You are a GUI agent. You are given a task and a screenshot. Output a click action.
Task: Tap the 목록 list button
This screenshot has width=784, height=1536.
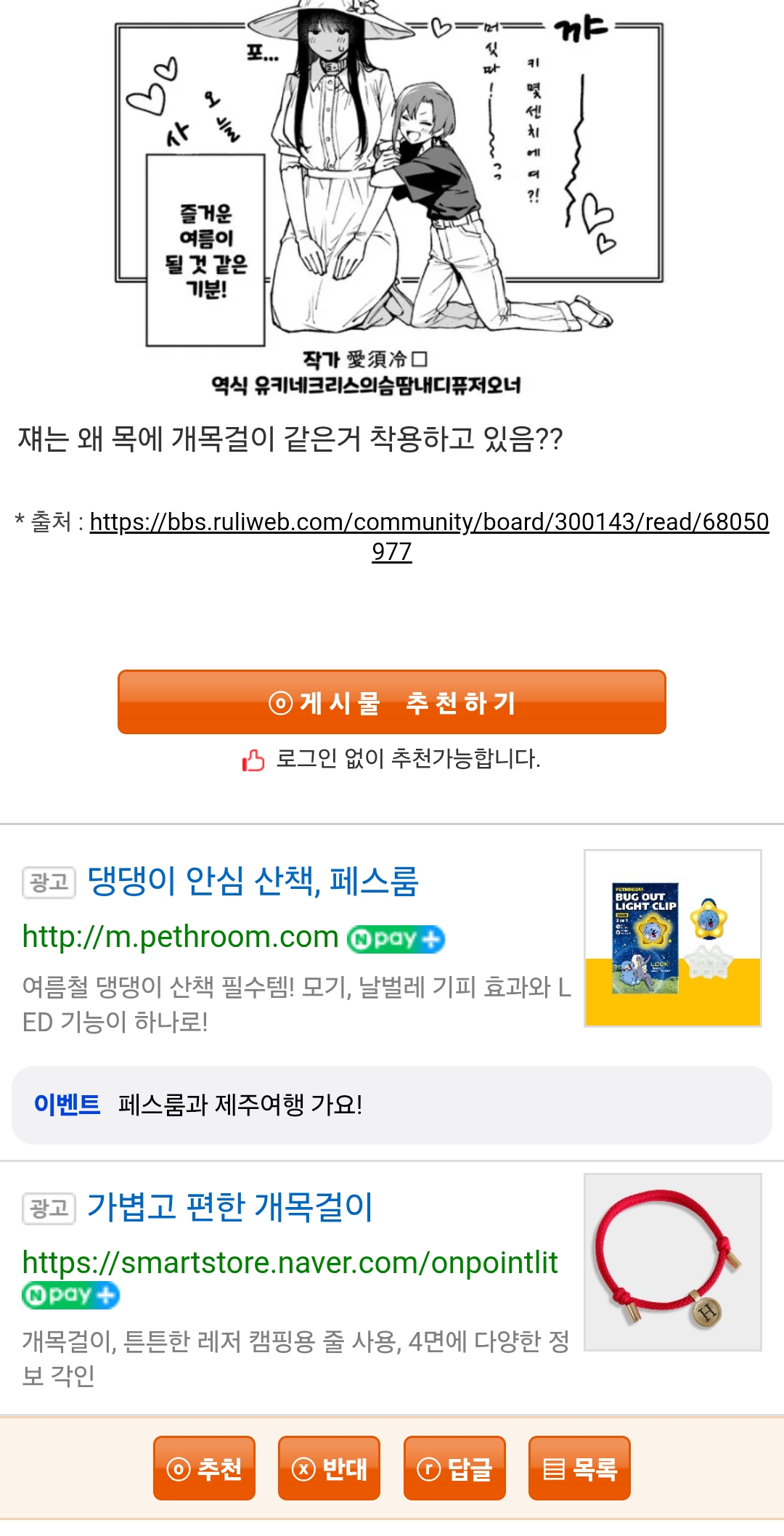click(x=579, y=1468)
